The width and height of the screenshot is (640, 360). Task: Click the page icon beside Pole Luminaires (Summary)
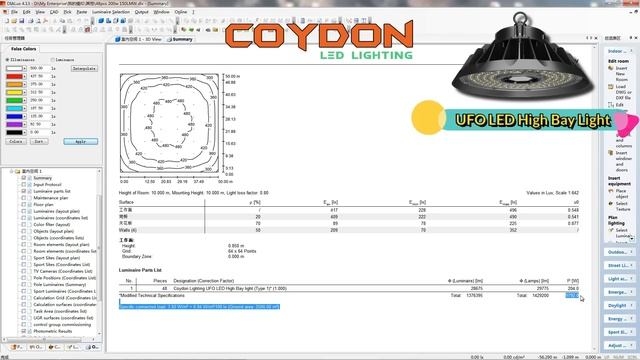[29, 284]
